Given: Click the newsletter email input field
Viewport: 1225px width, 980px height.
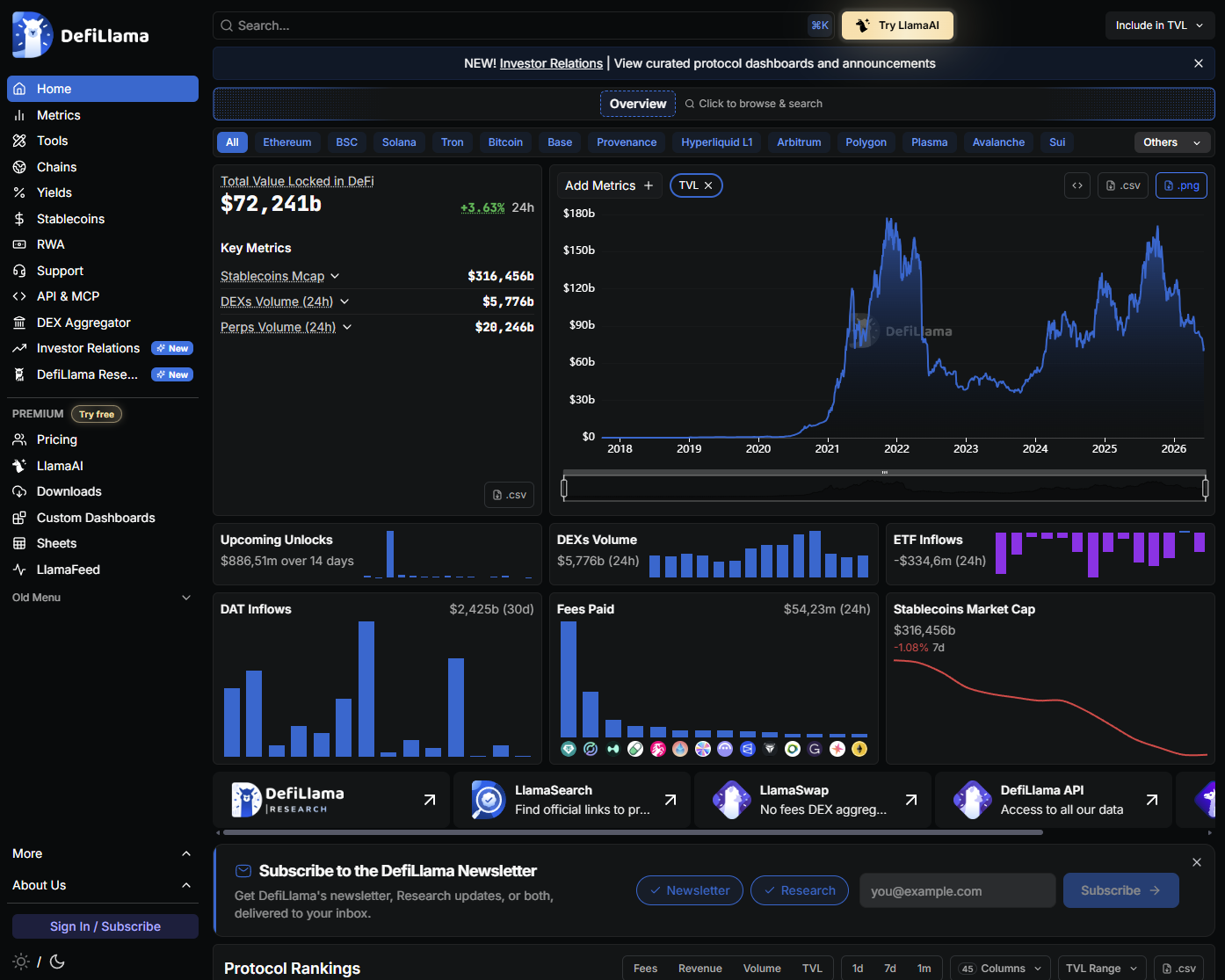Looking at the screenshot, I should pos(958,890).
